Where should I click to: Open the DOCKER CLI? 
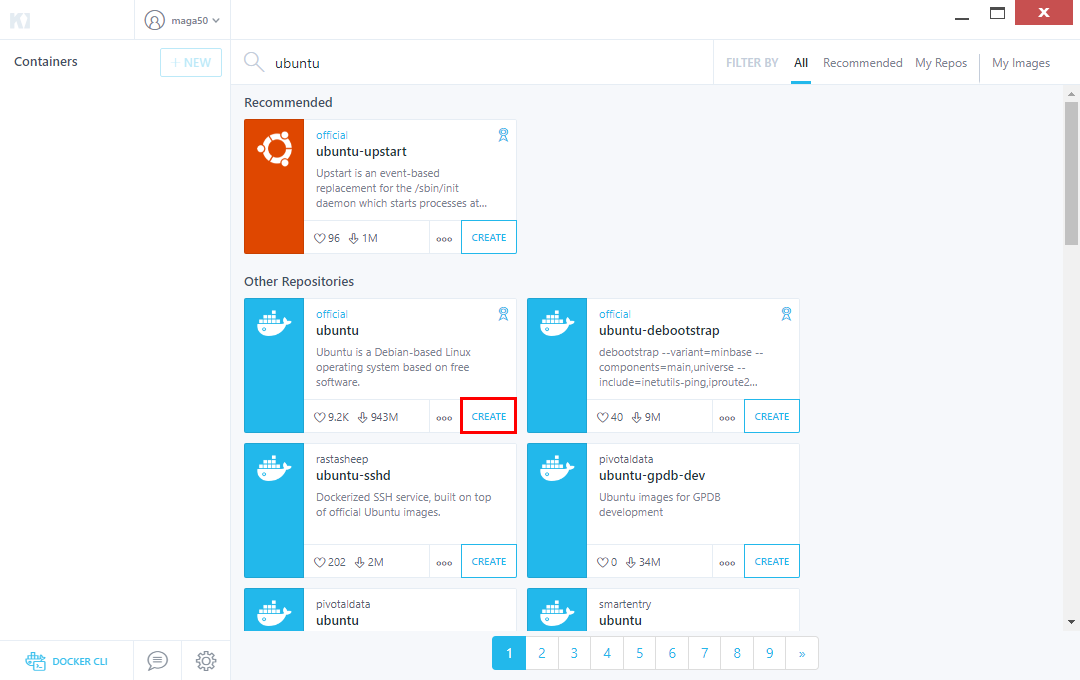coord(66,660)
